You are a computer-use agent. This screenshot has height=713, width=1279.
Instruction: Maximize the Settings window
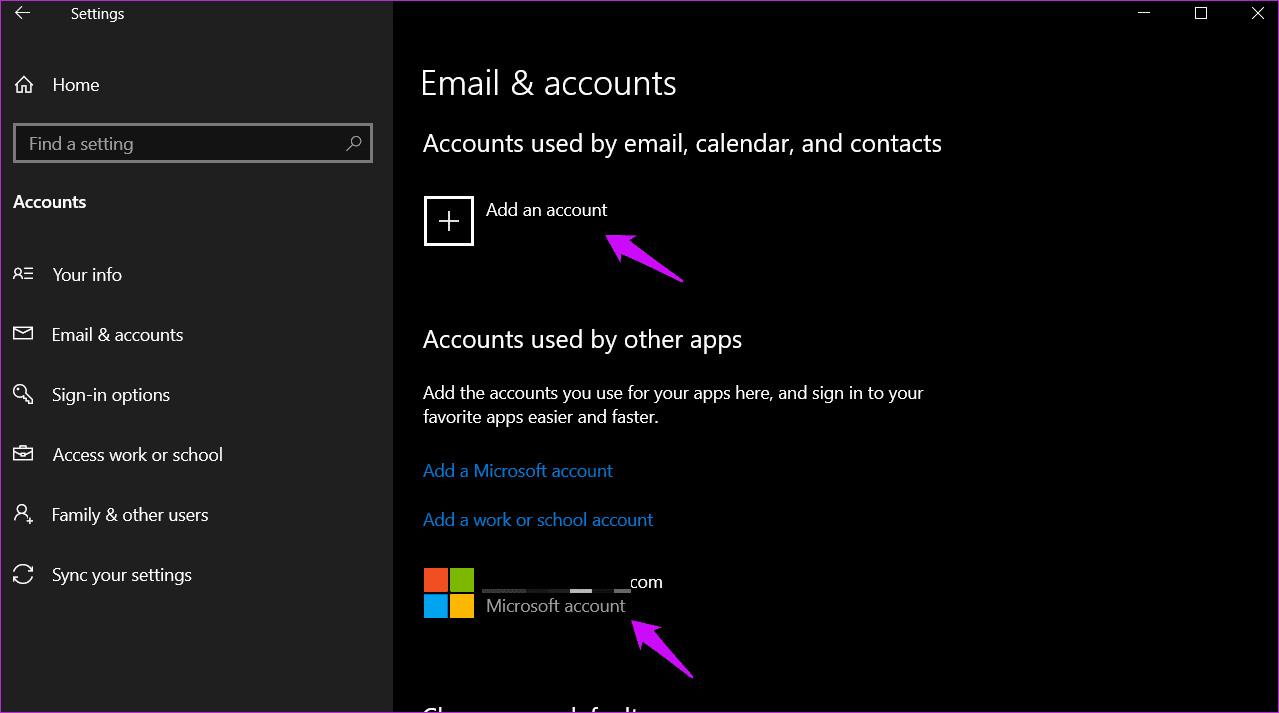point(1201,14)
